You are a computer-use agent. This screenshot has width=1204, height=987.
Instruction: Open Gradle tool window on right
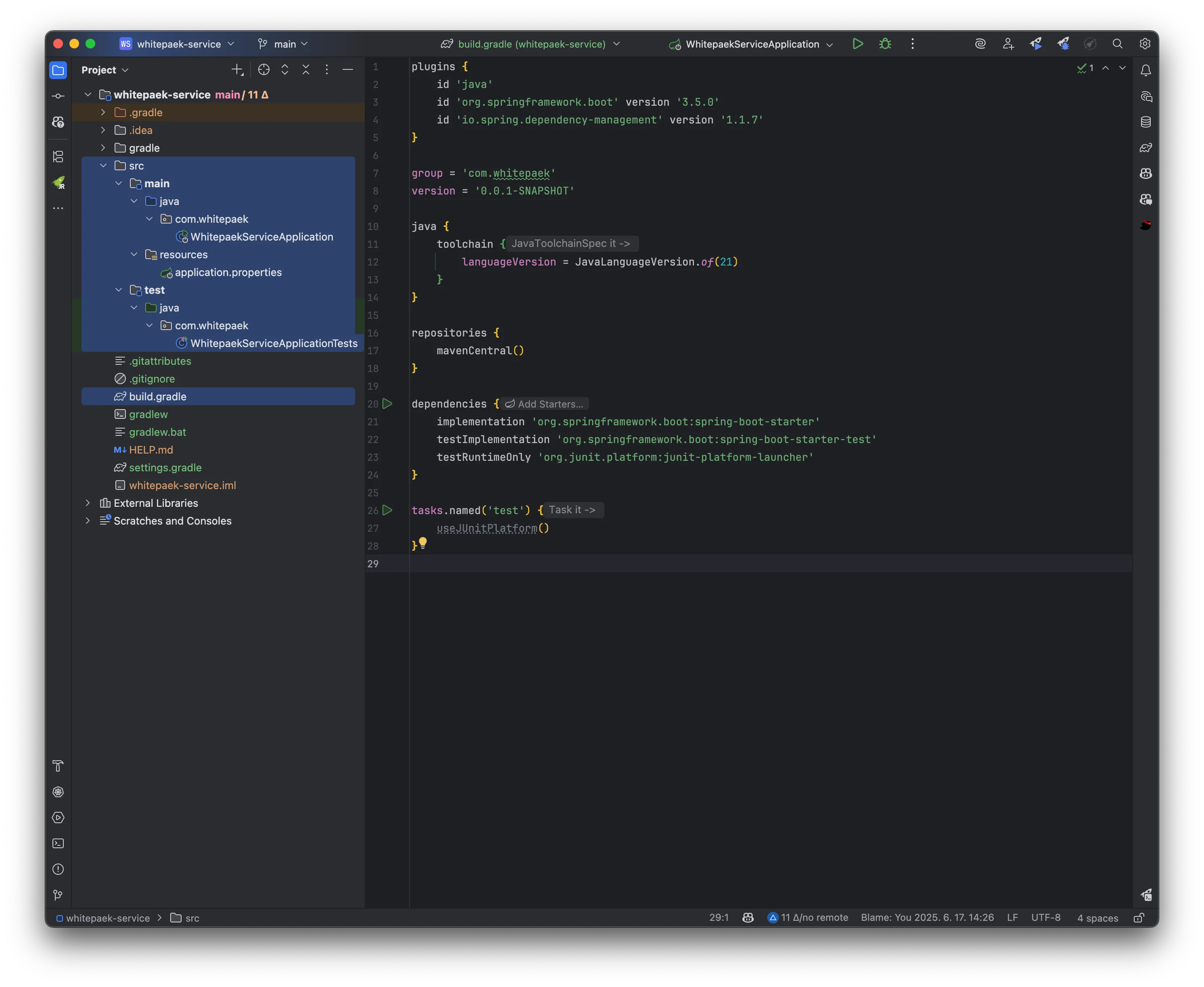[1145, 148]
